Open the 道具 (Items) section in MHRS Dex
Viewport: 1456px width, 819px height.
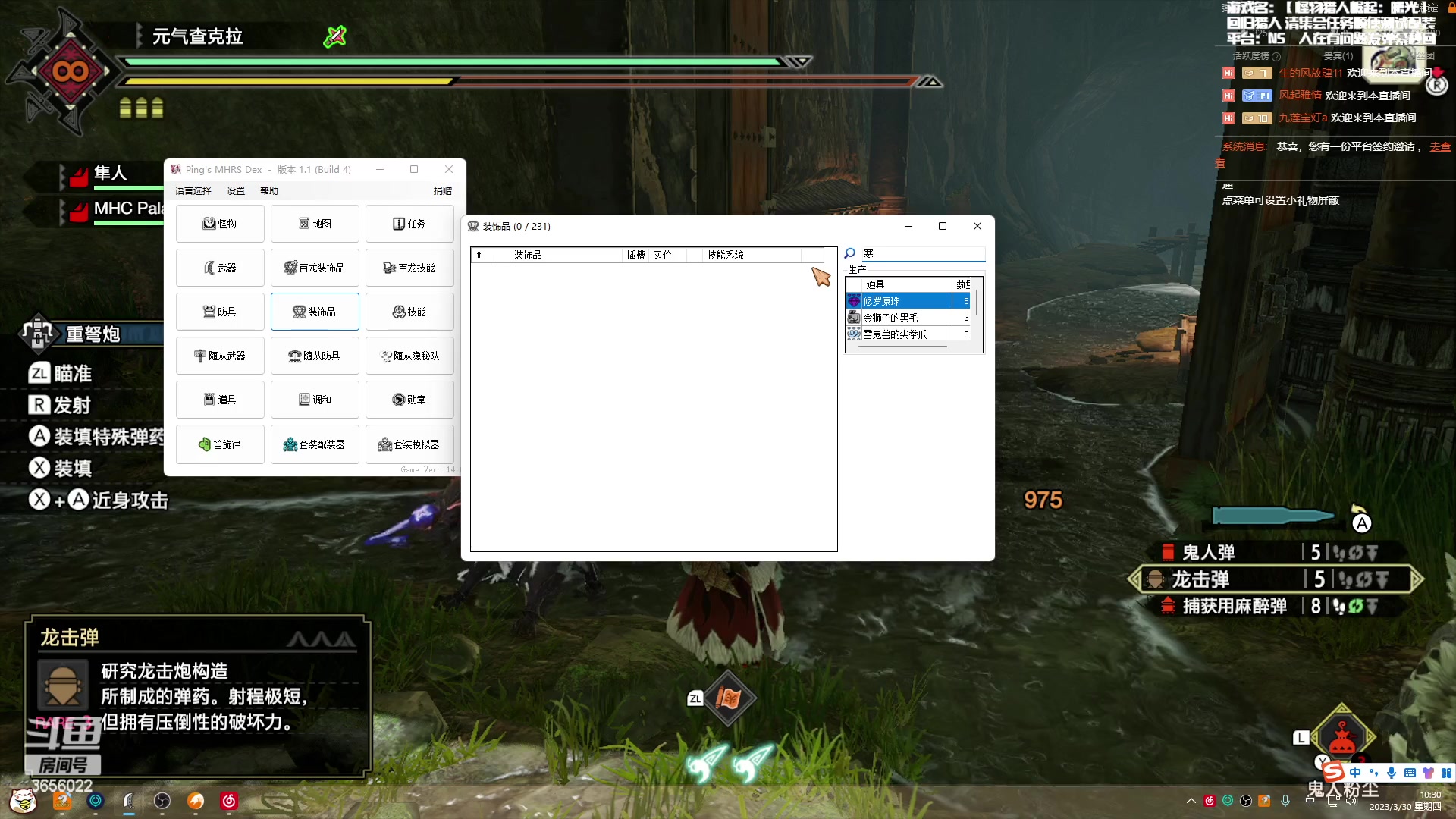pyautogui.click(x=220, y=400)
